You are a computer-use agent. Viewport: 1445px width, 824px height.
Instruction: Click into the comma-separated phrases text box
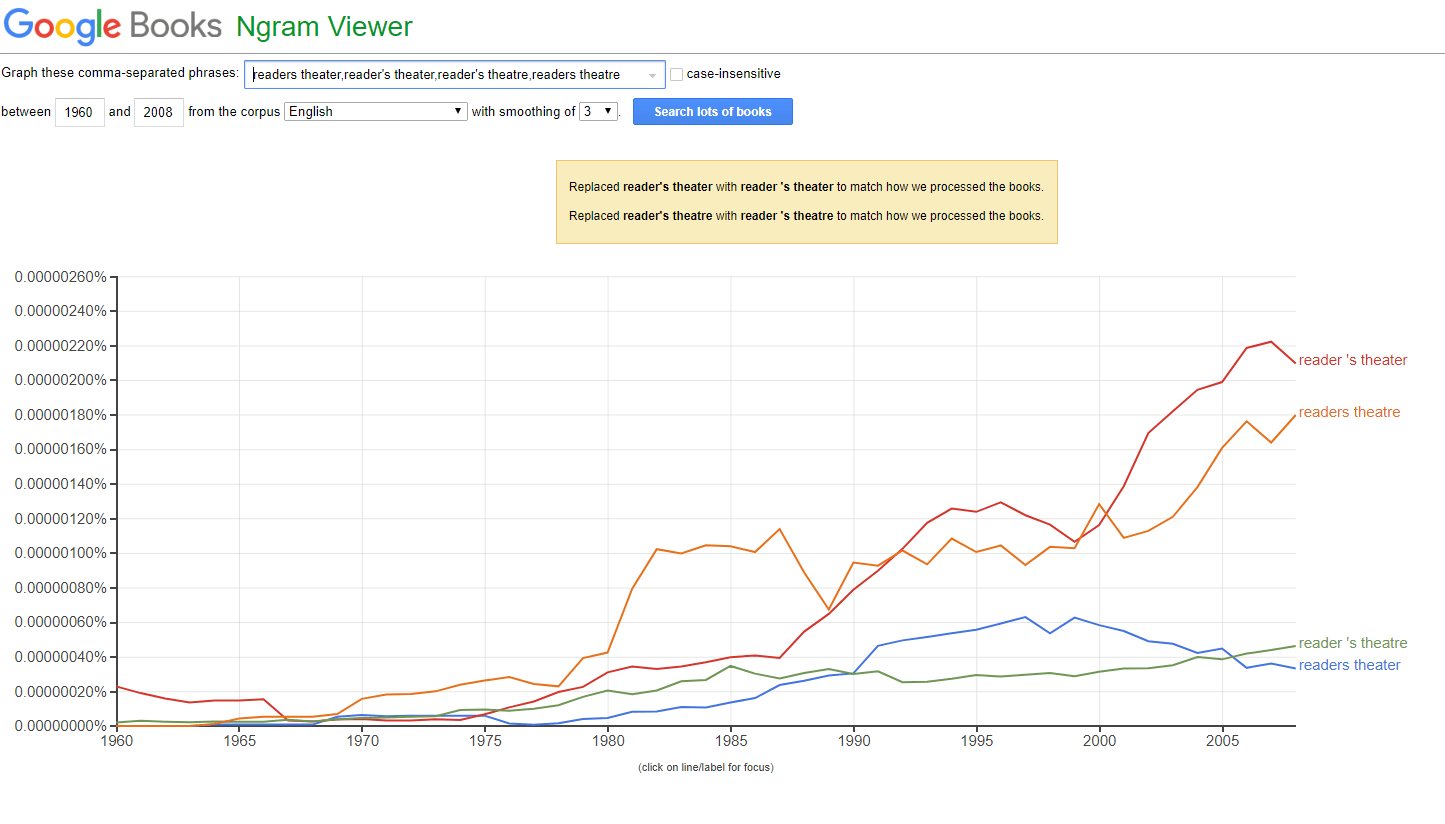pyautogui.click(x=455, y=74)
